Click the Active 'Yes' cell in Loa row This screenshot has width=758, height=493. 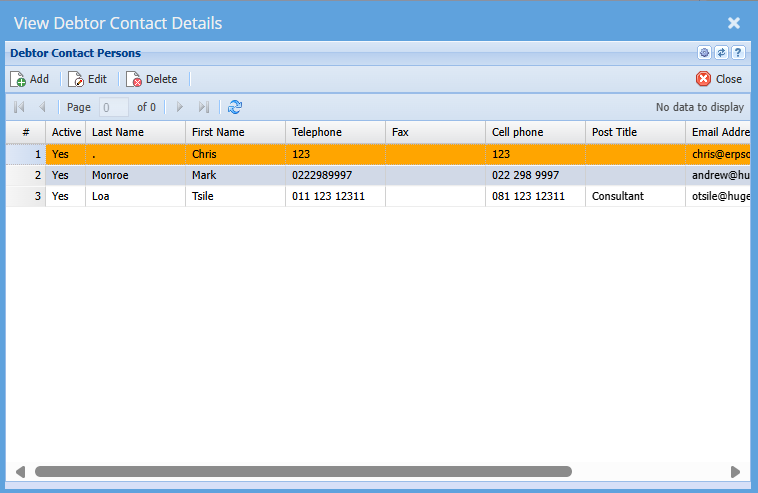tap(66, 196)
